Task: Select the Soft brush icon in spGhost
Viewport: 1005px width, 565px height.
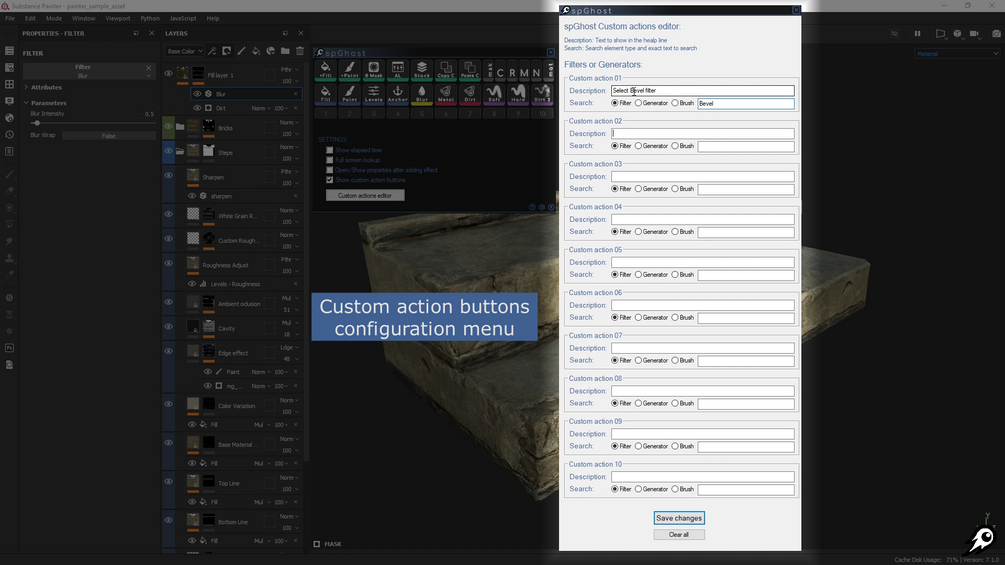Action: (x=494, y=94)
